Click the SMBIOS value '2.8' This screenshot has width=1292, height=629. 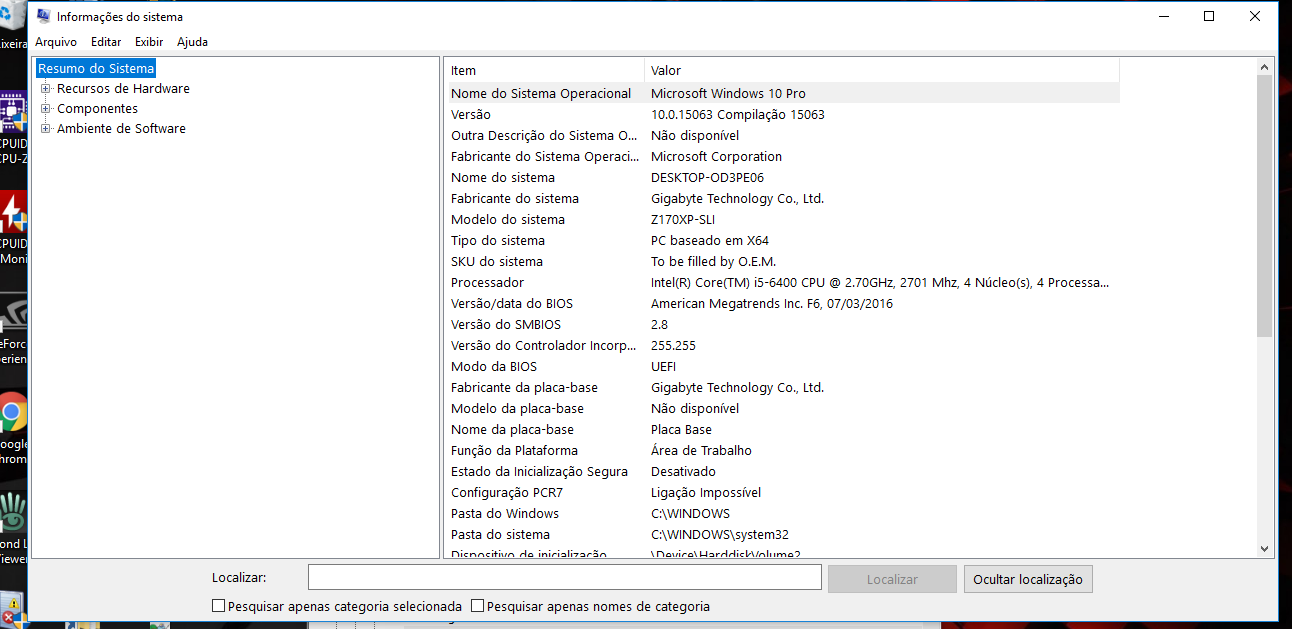(x=659, y=324)
